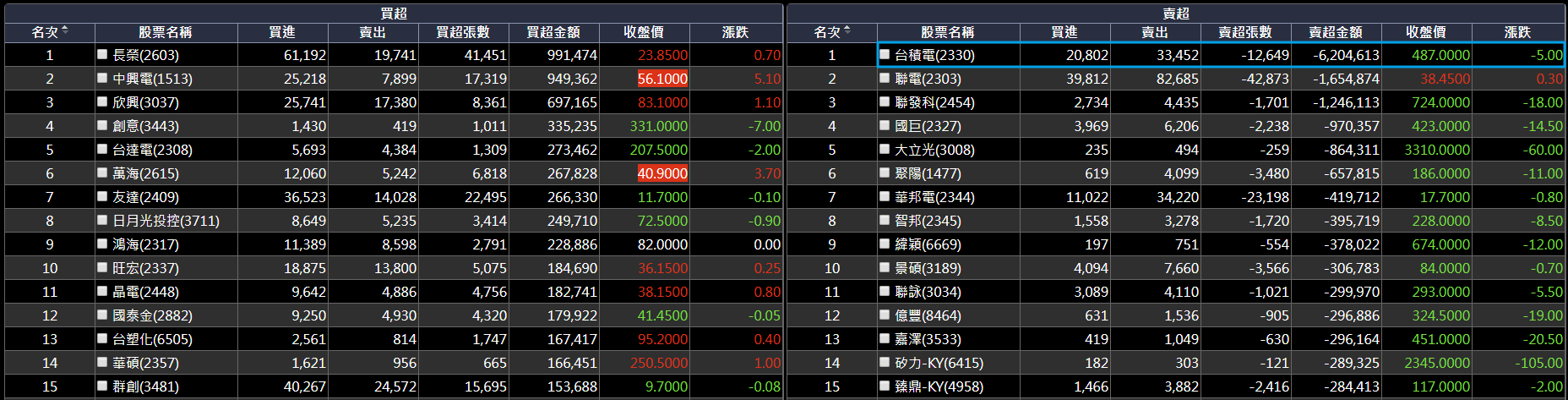Screen dimensions: 1568x400
Task: Open stock name 長榮(2603)
Action: pos(145,55)
